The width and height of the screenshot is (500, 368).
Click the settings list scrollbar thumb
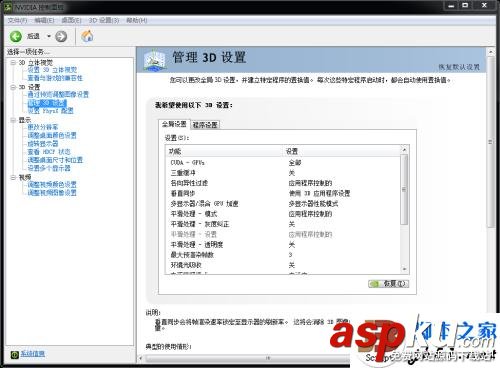[x=404, y=189]
